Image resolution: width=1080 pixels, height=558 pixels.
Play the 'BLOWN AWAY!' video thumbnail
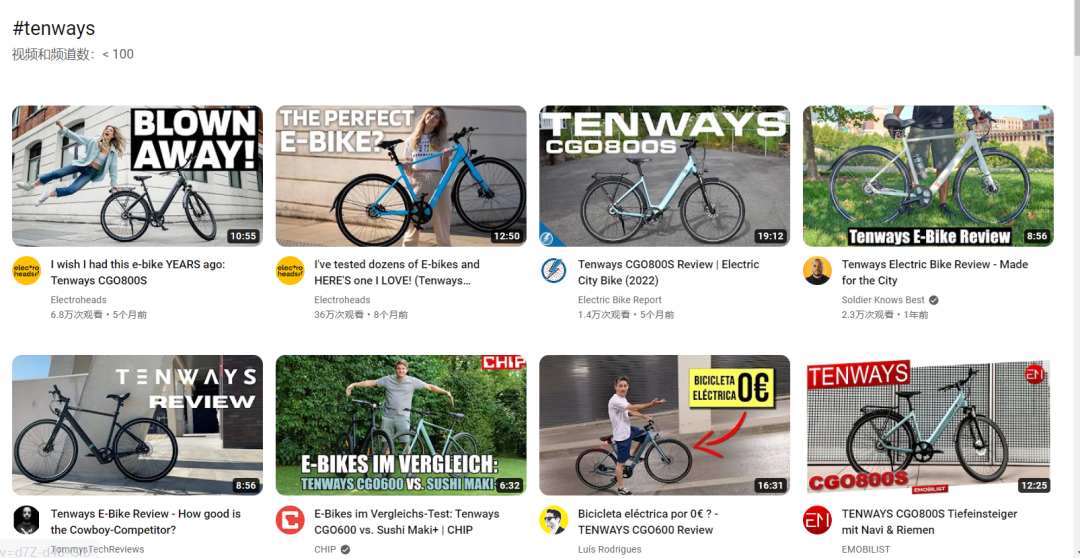coord(137,176)
